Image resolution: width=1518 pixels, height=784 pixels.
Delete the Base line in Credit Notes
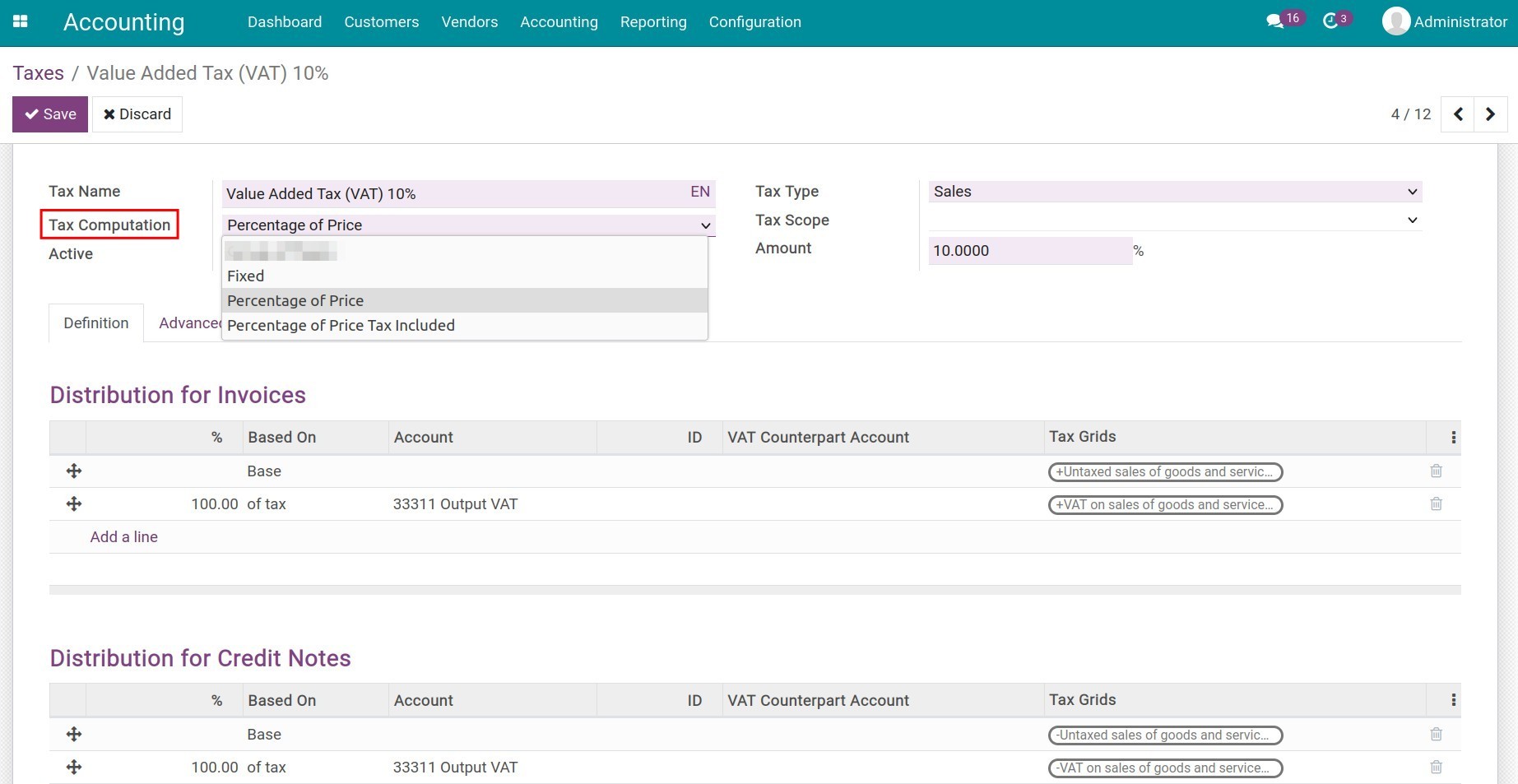tap(1436, 735)
